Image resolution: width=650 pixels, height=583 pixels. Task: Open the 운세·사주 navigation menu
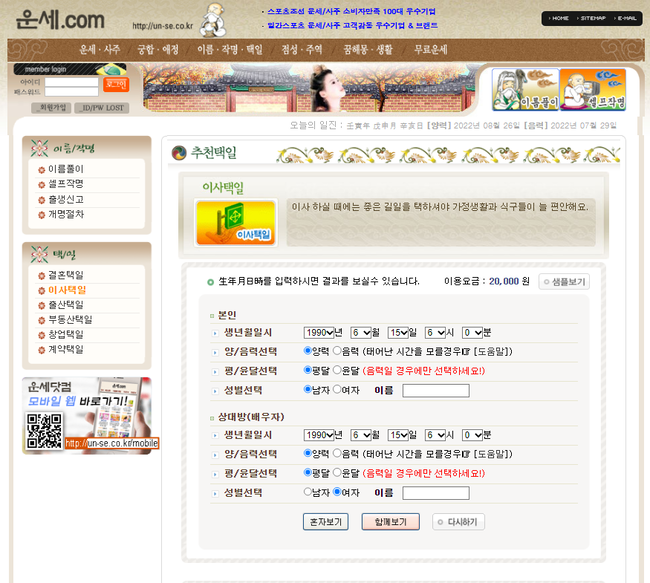tap(100, 49)
